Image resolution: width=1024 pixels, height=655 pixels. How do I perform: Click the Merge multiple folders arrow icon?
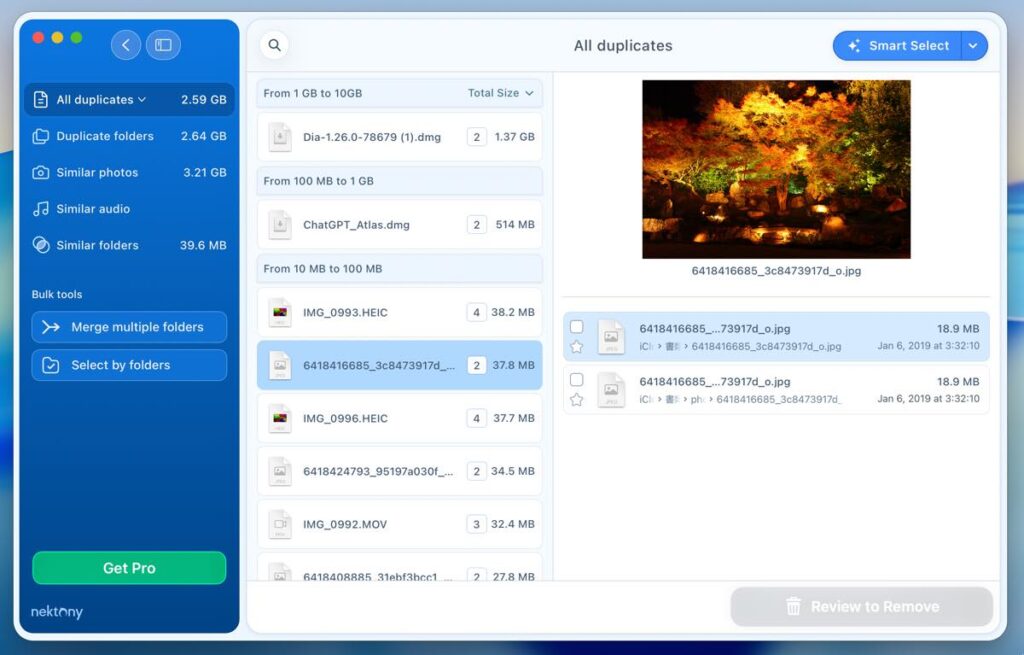[x=50, y=327]
